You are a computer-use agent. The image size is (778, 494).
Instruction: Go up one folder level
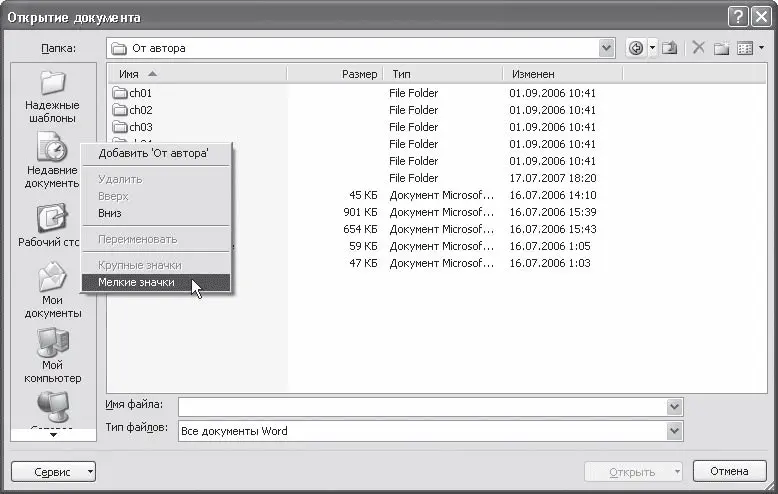[669, 48]
